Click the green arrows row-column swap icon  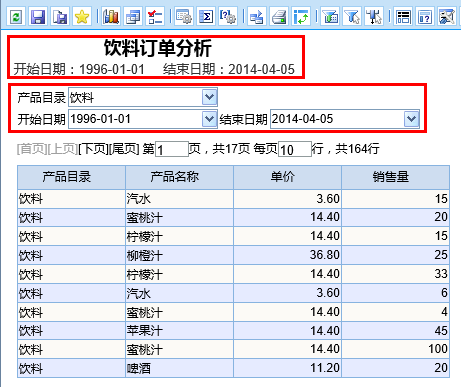(301, 17)
